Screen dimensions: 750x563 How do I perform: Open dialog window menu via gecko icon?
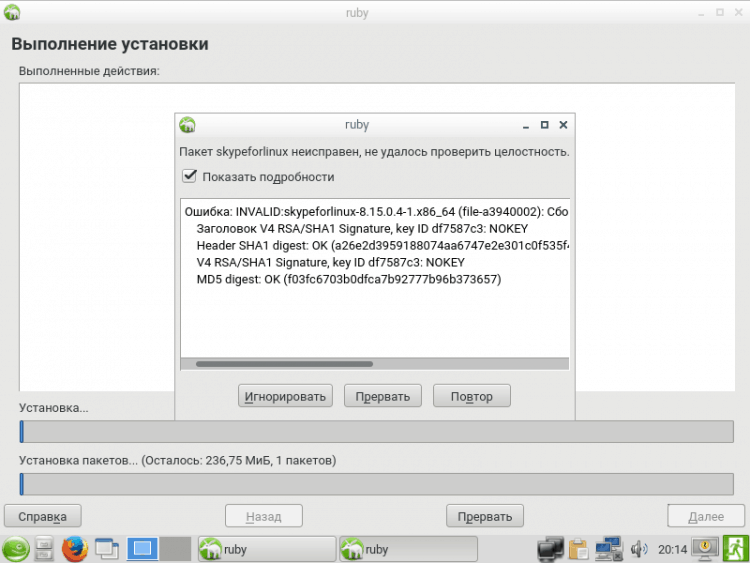point(187,125)
